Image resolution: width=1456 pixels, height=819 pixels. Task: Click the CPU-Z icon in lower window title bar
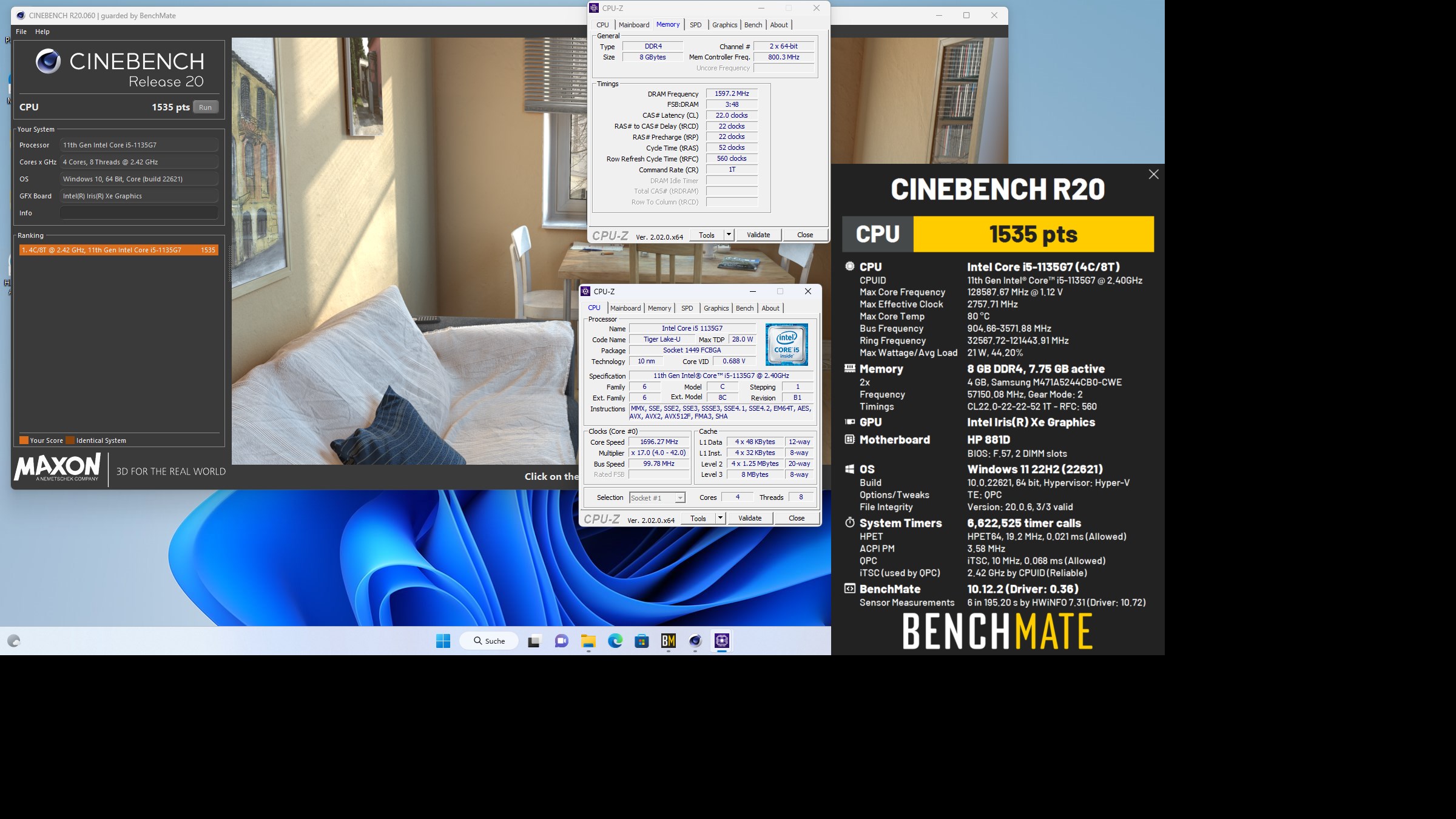[x=586, y=291]
